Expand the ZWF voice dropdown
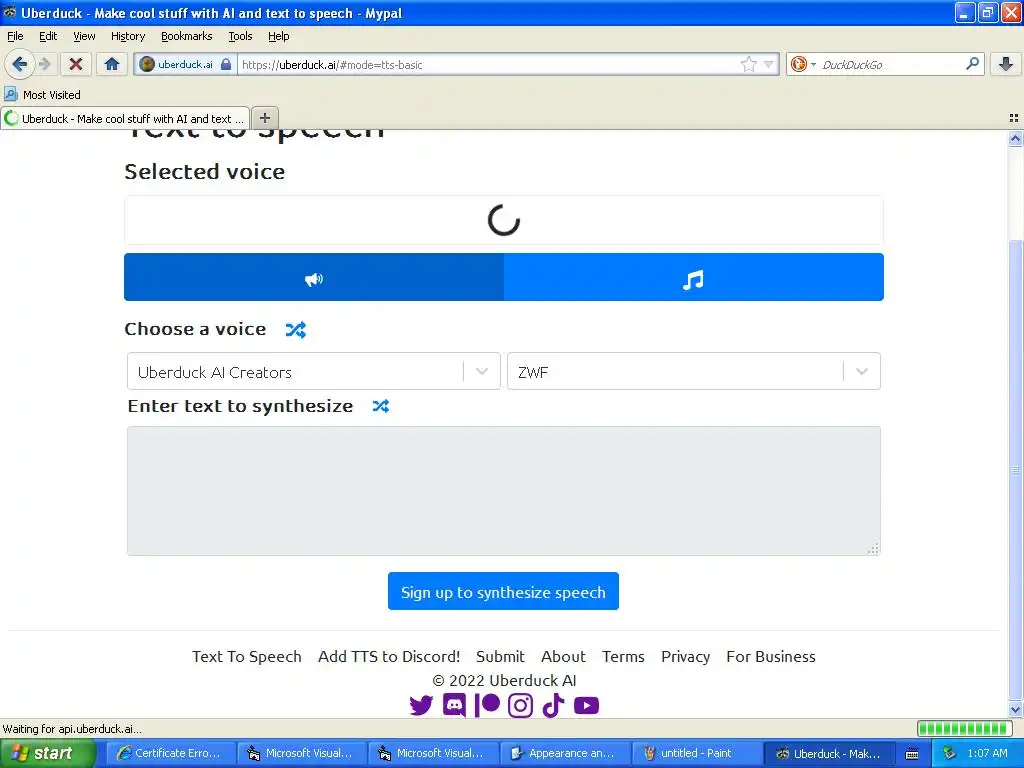1024x768 pixels. point(694,372)
